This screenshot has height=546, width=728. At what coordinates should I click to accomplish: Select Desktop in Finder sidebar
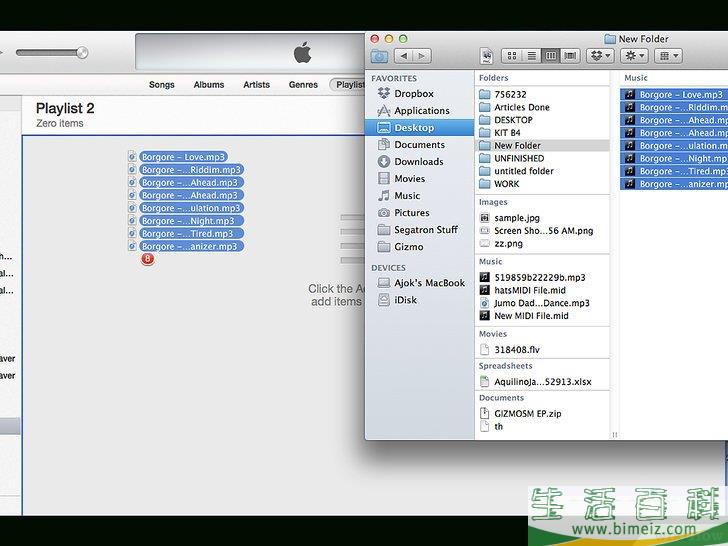(419, 128)
